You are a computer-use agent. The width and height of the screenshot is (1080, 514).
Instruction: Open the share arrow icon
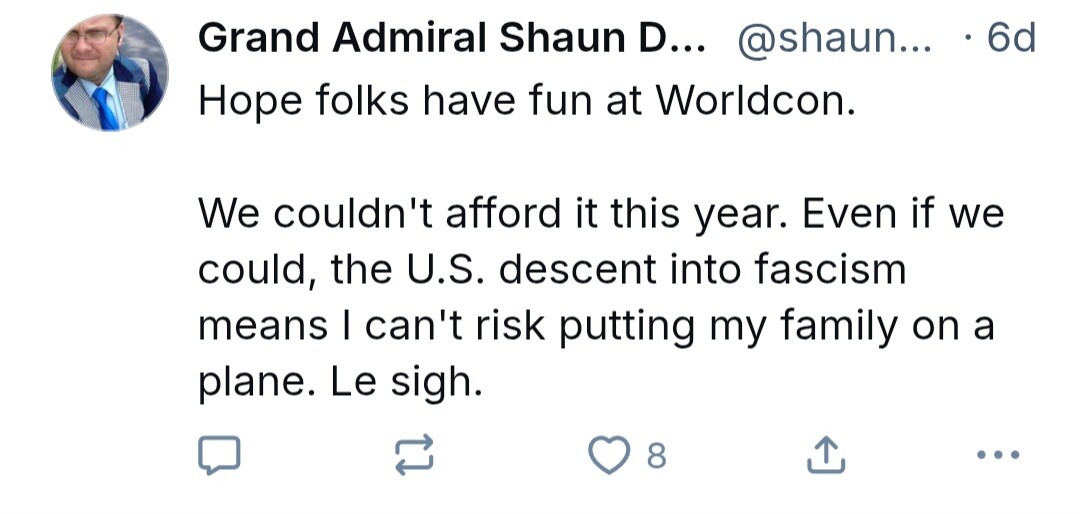click(825, 455)
